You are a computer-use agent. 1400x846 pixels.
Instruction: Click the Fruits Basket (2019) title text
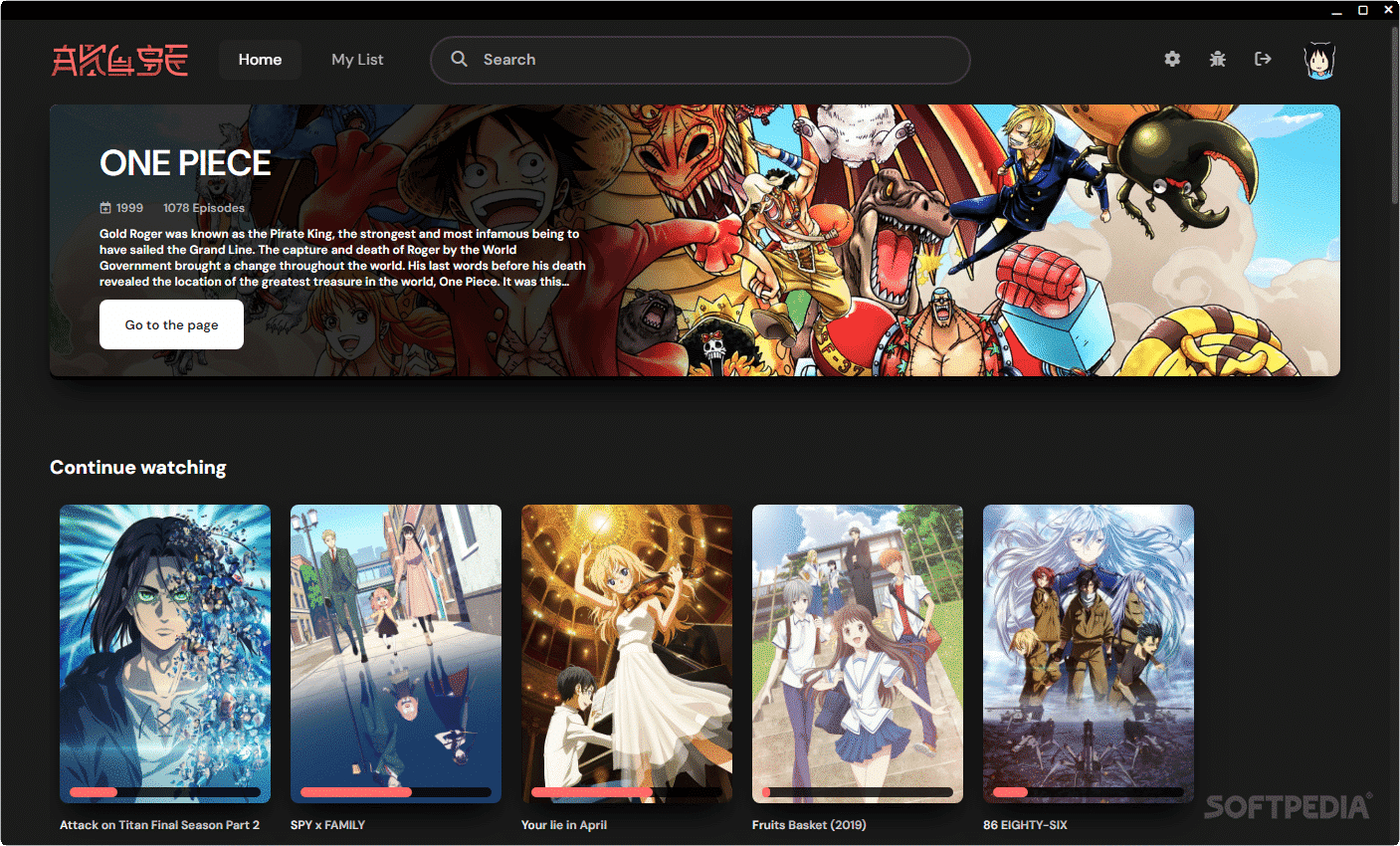[x=809, y=825]
